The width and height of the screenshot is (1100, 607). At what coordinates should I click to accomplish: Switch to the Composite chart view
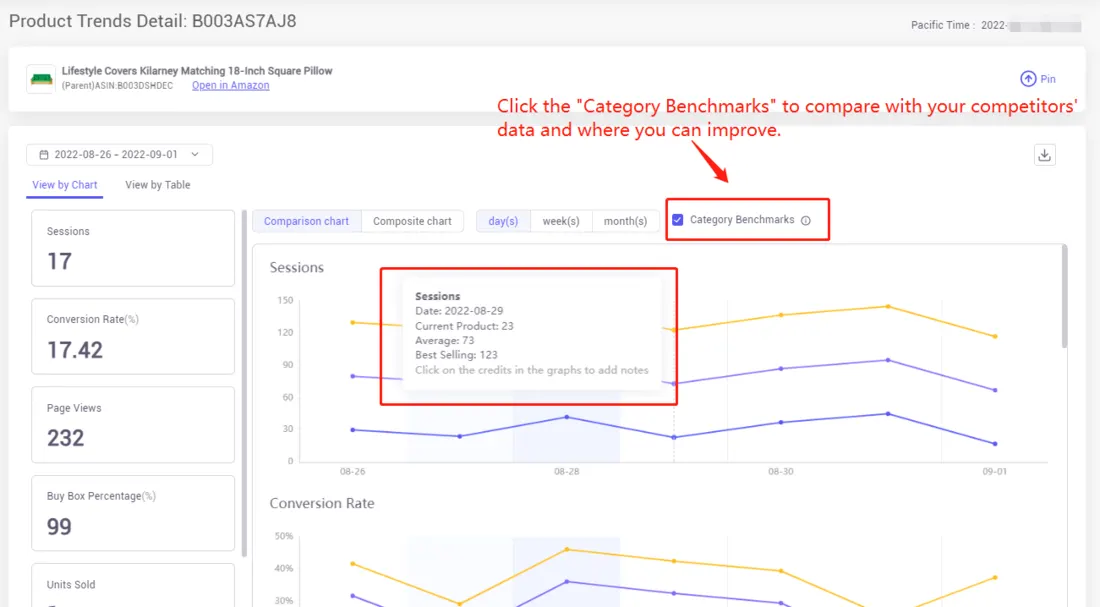[412, 220]
